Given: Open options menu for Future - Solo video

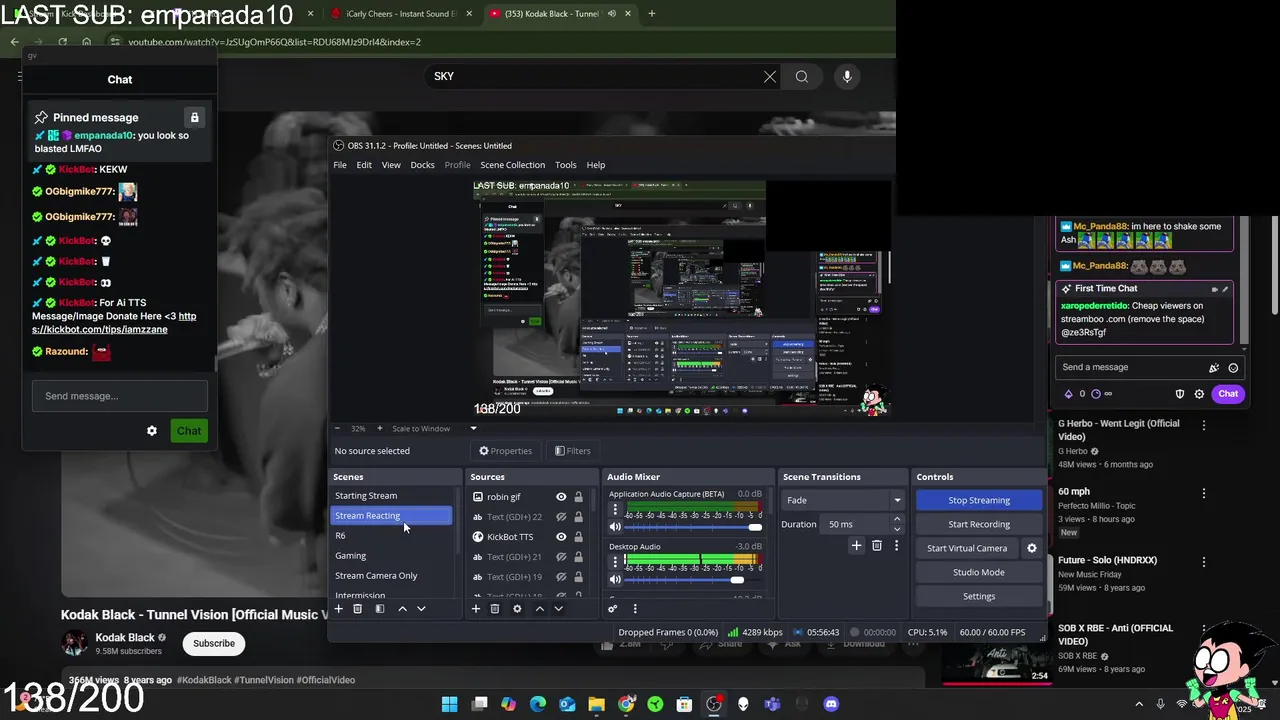Looking at the screenshot, I should (x=1204, y=561).
